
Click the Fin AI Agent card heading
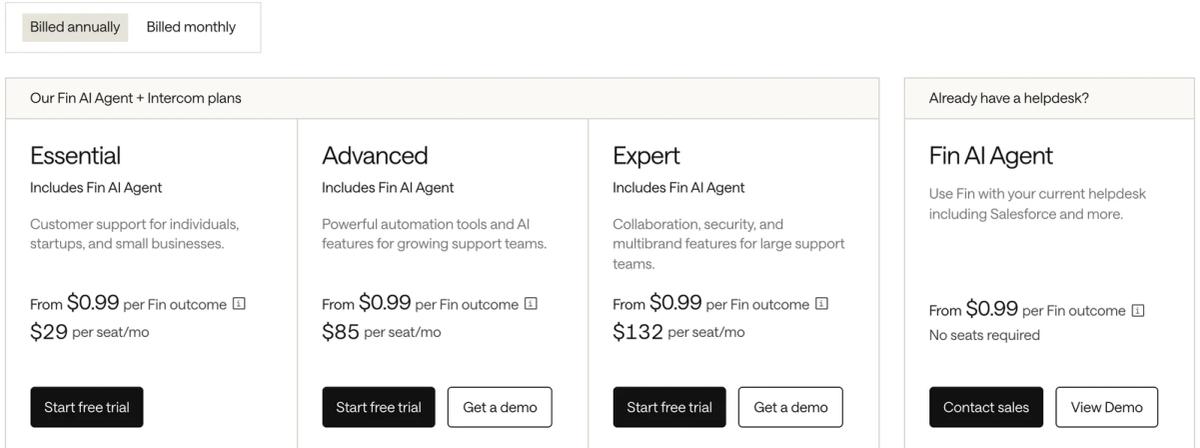pos(991,156)
